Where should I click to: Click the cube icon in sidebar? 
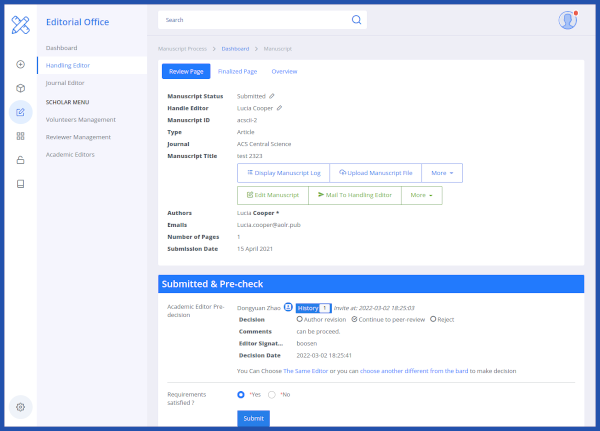point(20,88)
